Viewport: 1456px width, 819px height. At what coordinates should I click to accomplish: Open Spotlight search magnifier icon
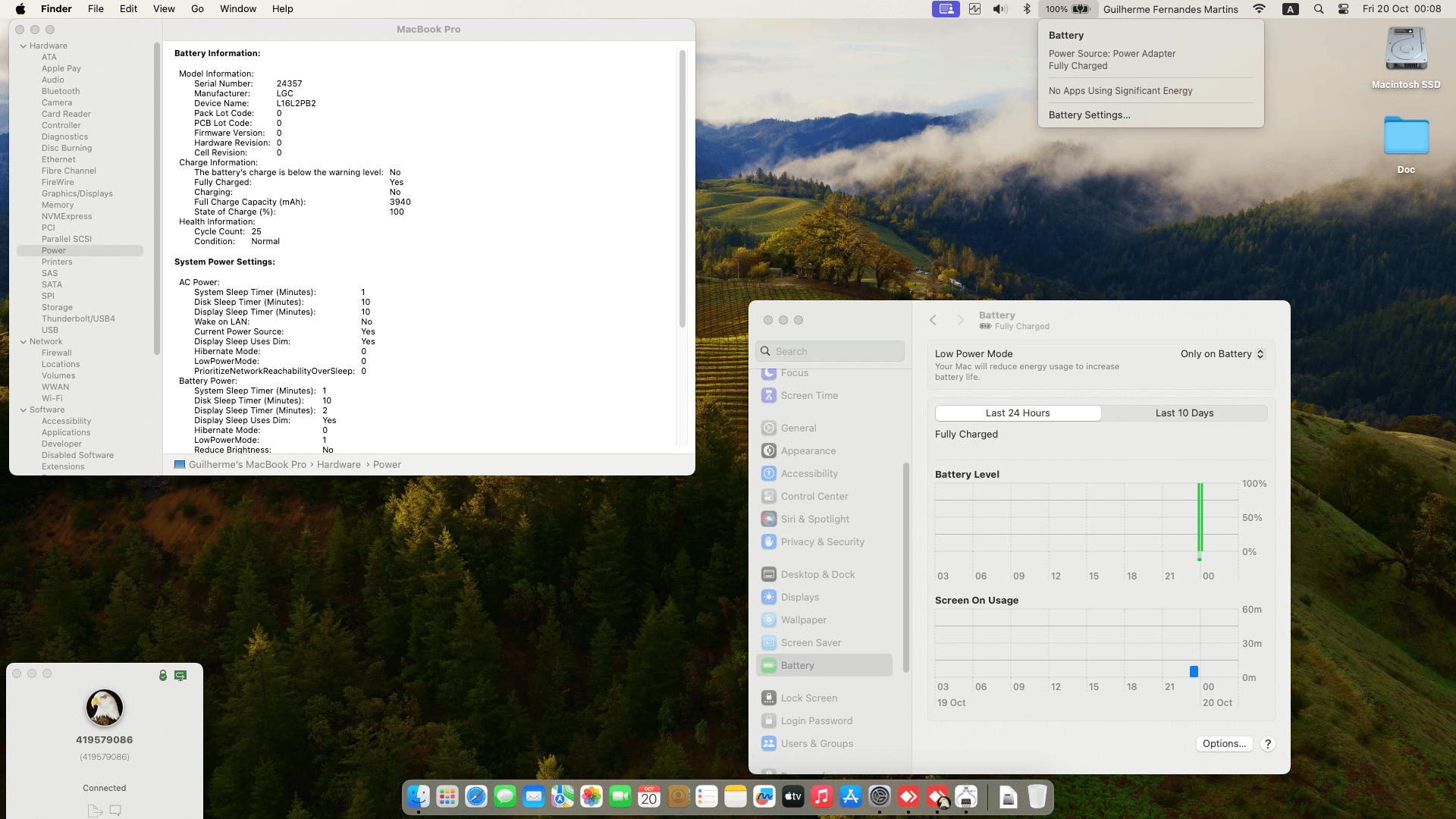[1319, 9]
